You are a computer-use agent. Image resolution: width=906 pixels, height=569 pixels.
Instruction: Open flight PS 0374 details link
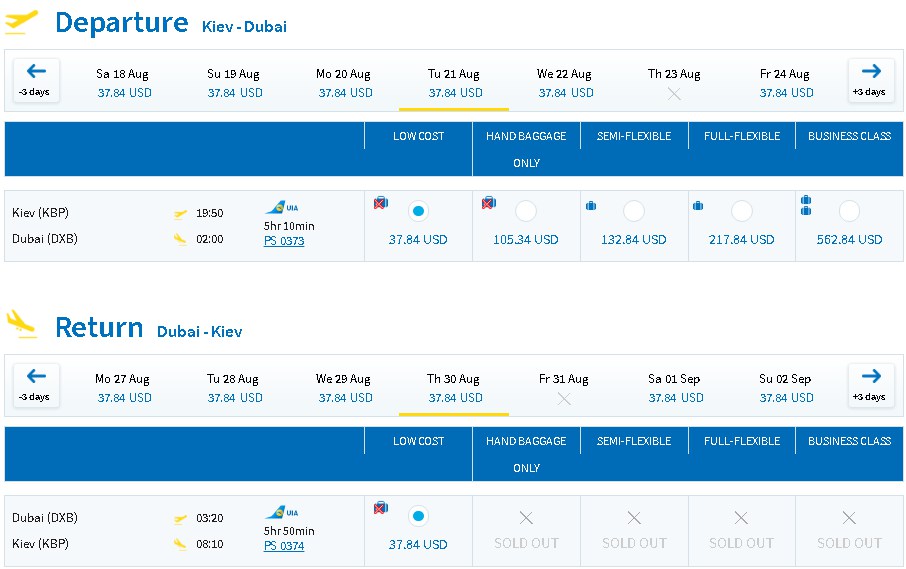pyautogui.click(x=284, y=546)
